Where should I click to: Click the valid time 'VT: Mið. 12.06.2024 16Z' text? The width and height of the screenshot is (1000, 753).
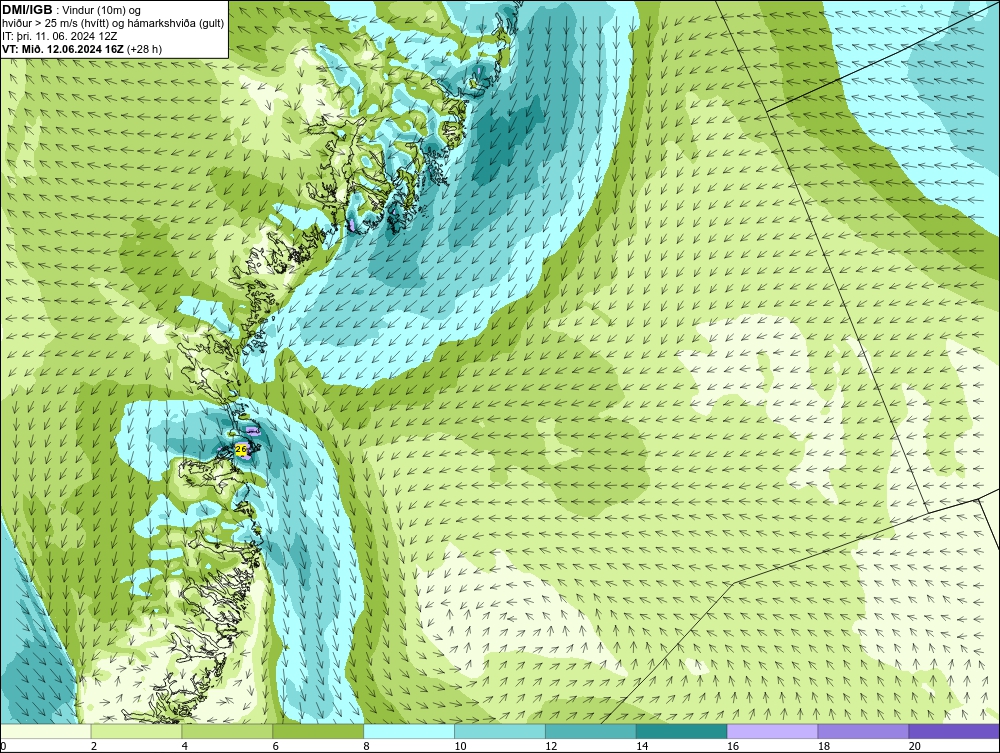click(x=64, y=49)
